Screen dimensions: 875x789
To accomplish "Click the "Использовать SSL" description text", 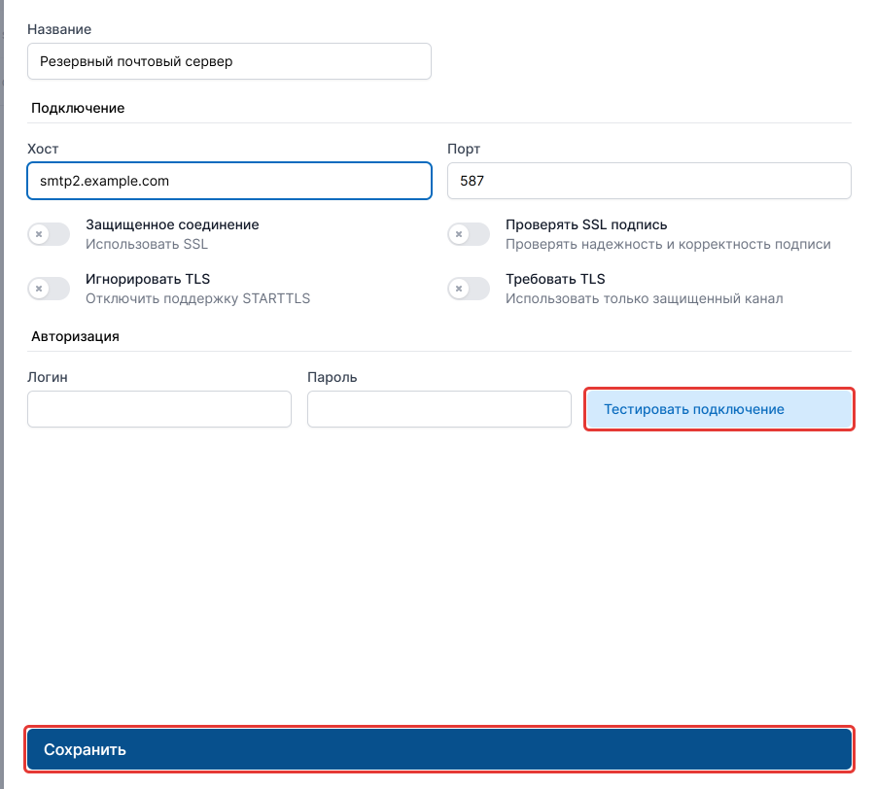I will (146, 244).
